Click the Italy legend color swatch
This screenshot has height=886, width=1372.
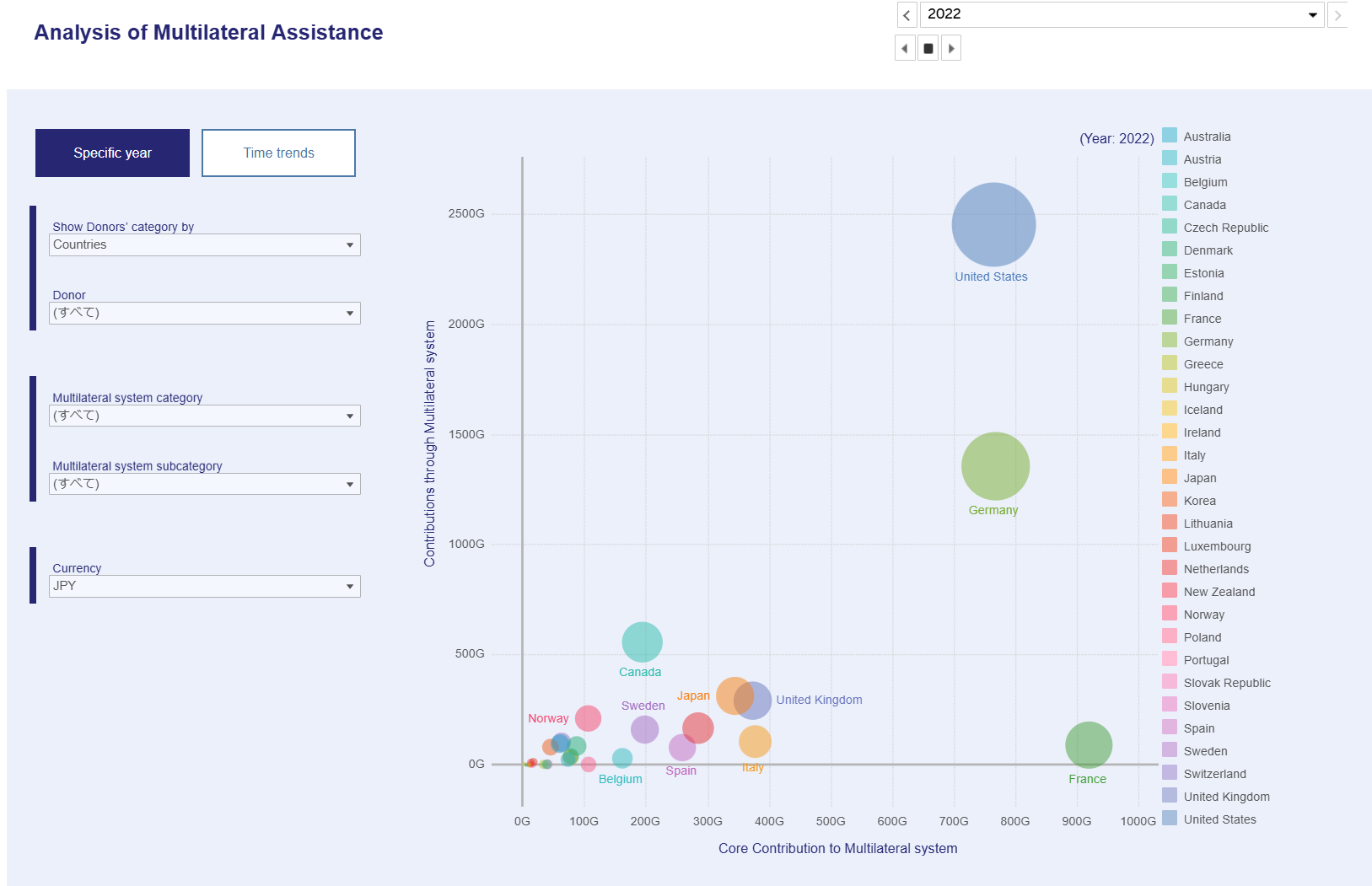pyautogui.click(x=1170, y=454)
